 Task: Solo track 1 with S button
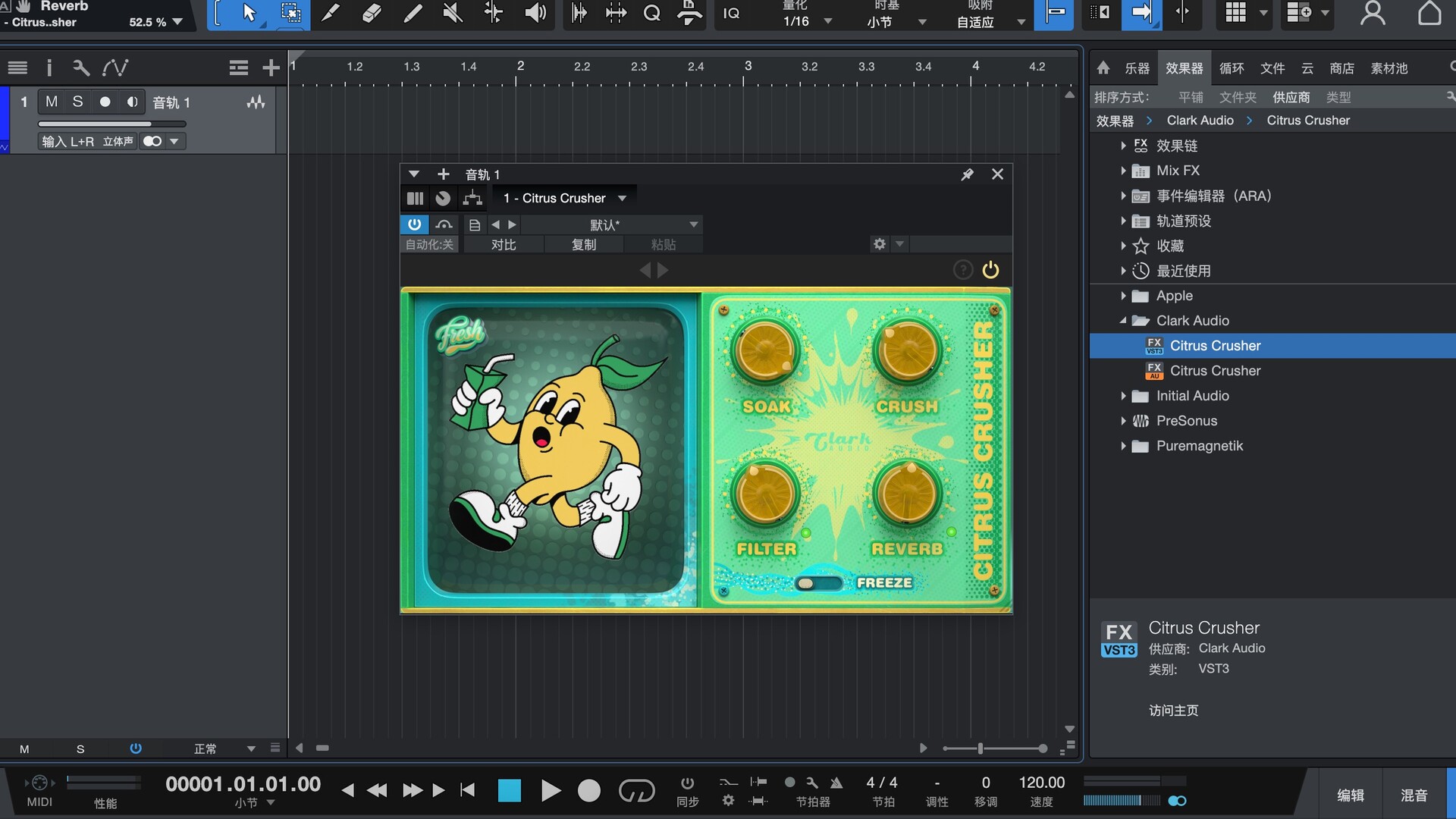(x=77, y=102)
